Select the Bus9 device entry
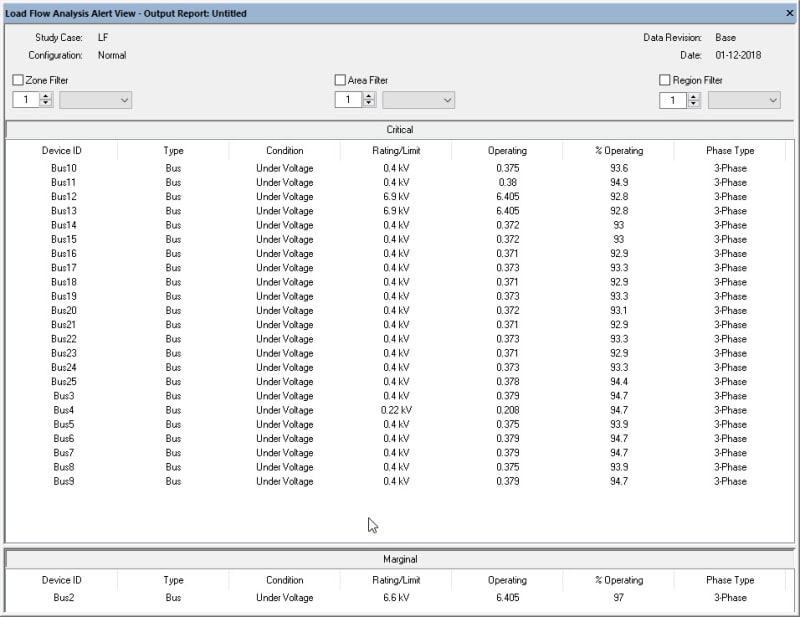This screenshot has width=800, height=617. [x=64, y=482]
